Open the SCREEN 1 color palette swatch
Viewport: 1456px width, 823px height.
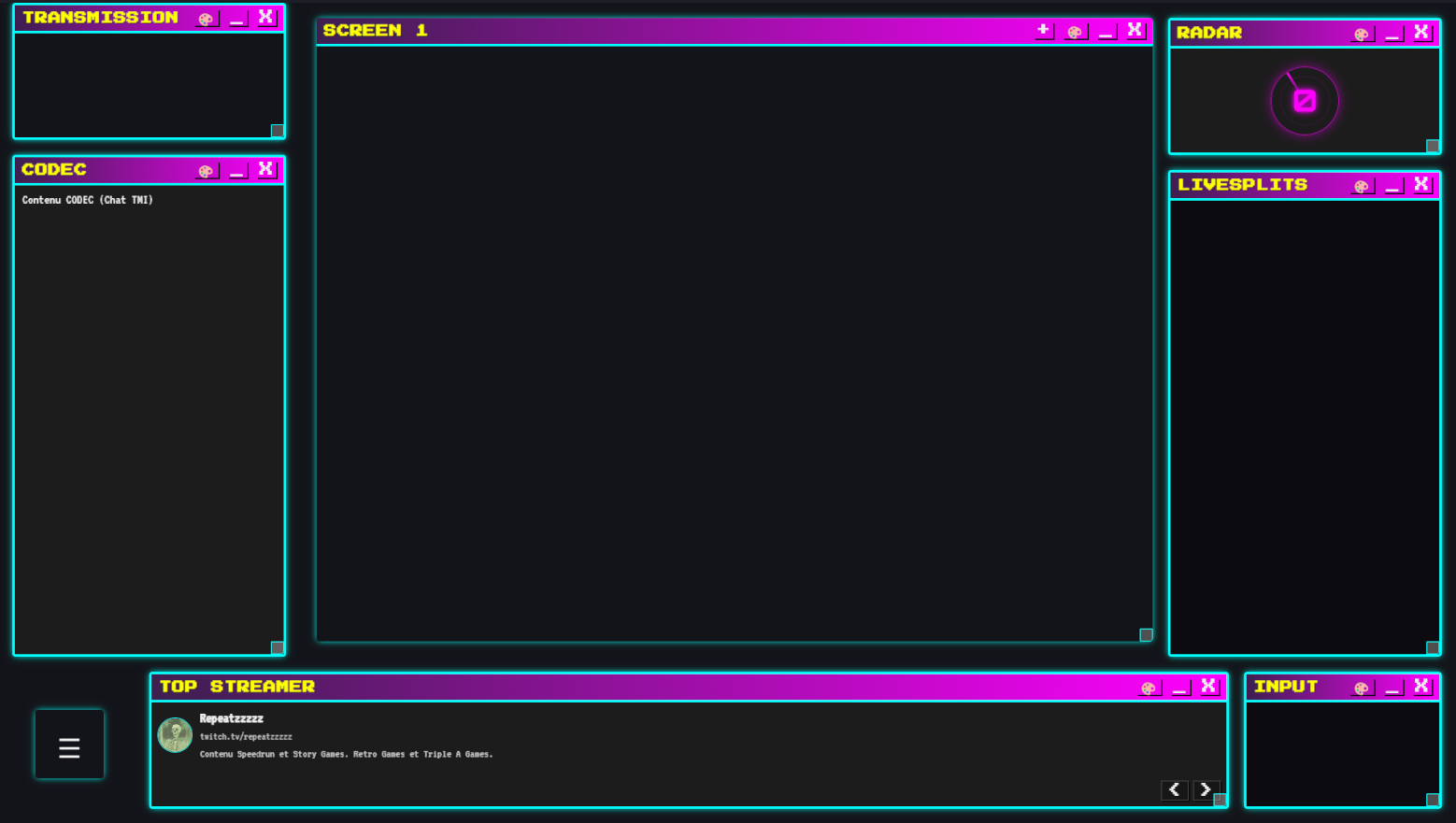[x=1075, y=31]
